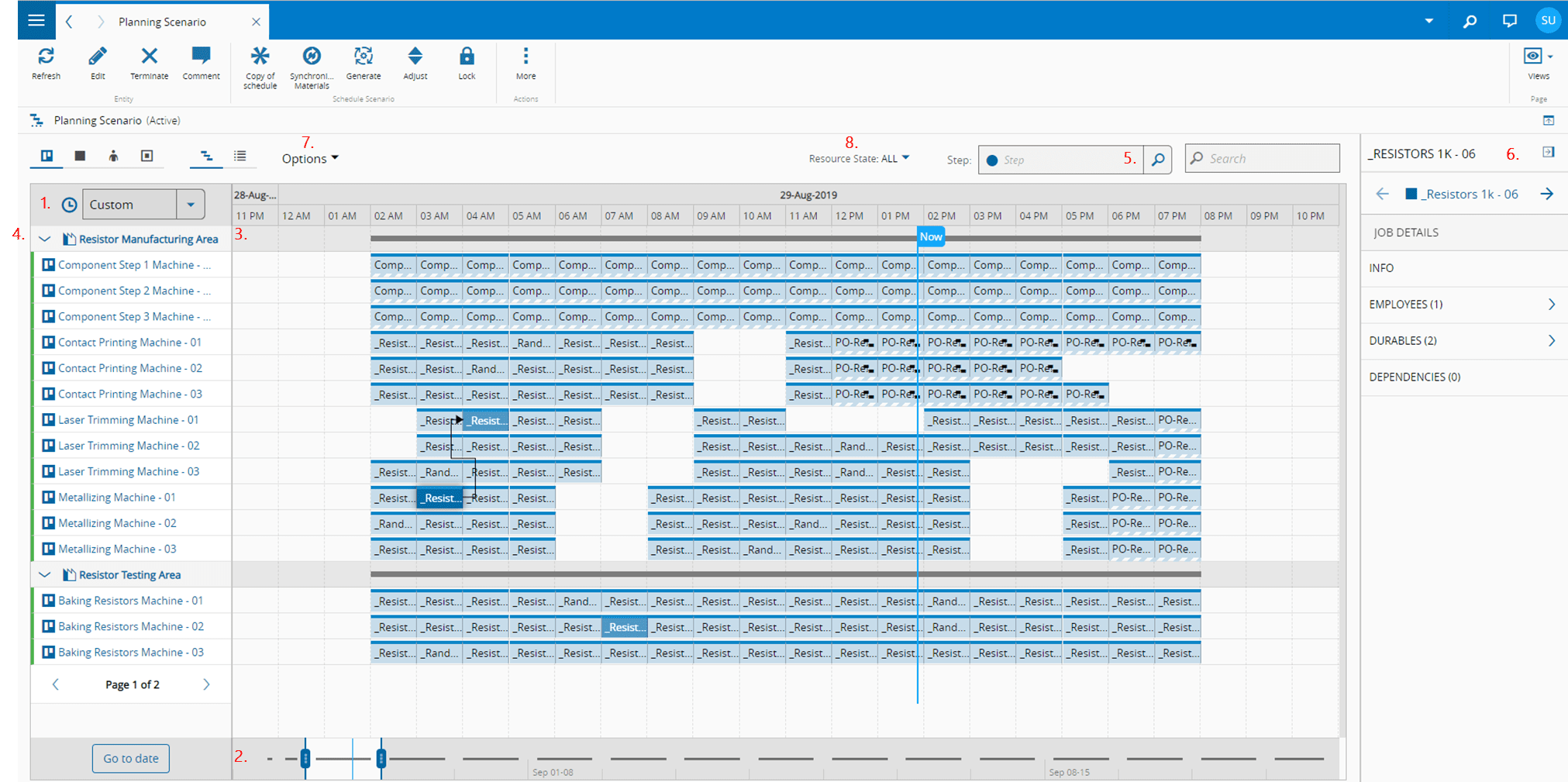The height and width of the screenshot is (782, 1568).
Task: Select the employee resource view toggle
Action: pyautogui.click(x=113, y=157)
